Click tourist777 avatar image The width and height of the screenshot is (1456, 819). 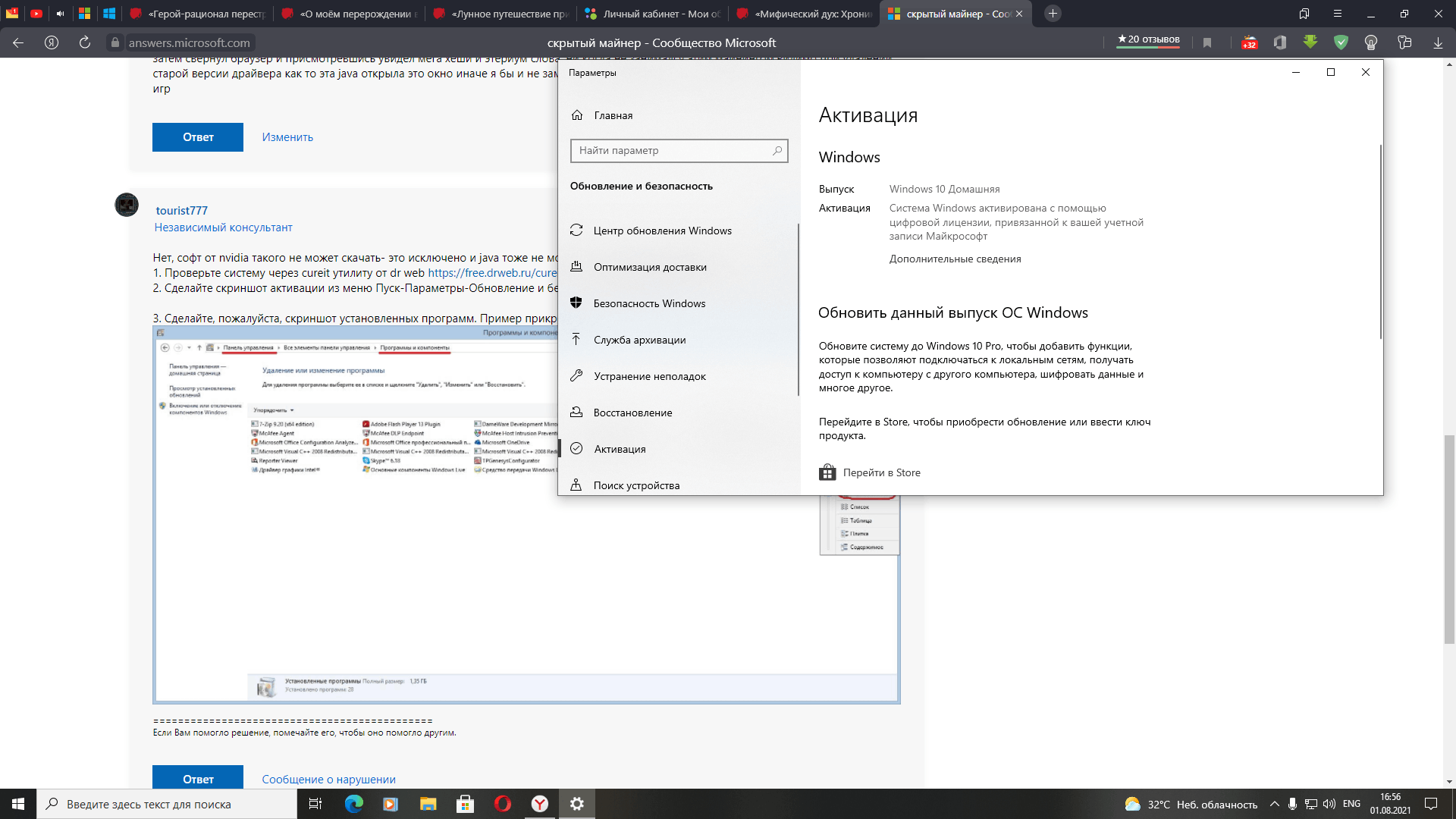click(127, 205)
